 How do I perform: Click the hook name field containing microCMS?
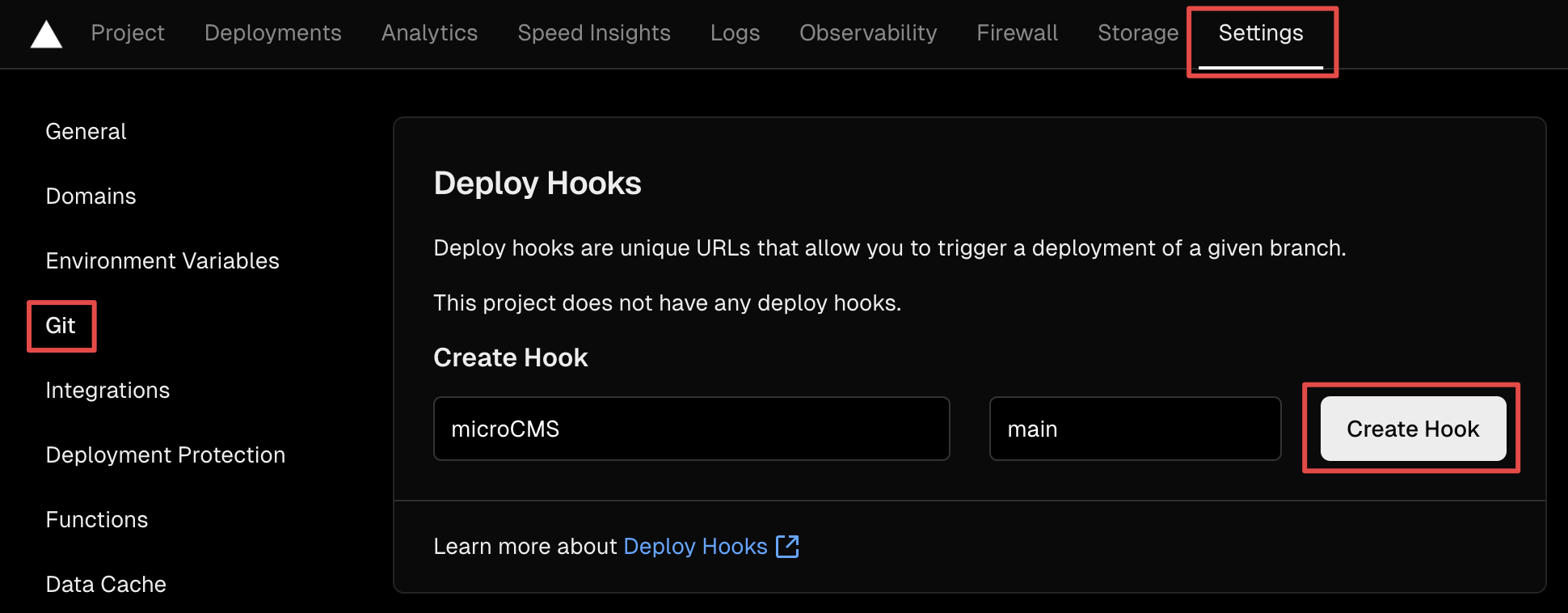pyautogui.click(x=691, y=429)
